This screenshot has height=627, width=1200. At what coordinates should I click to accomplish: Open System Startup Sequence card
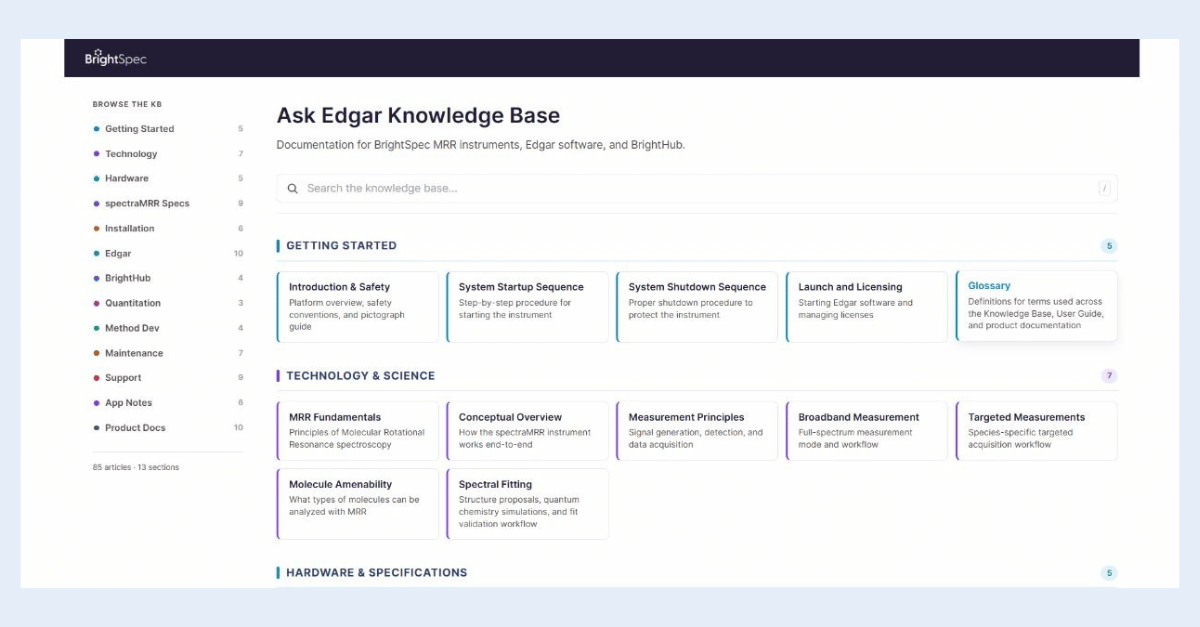tap(528, 307)
